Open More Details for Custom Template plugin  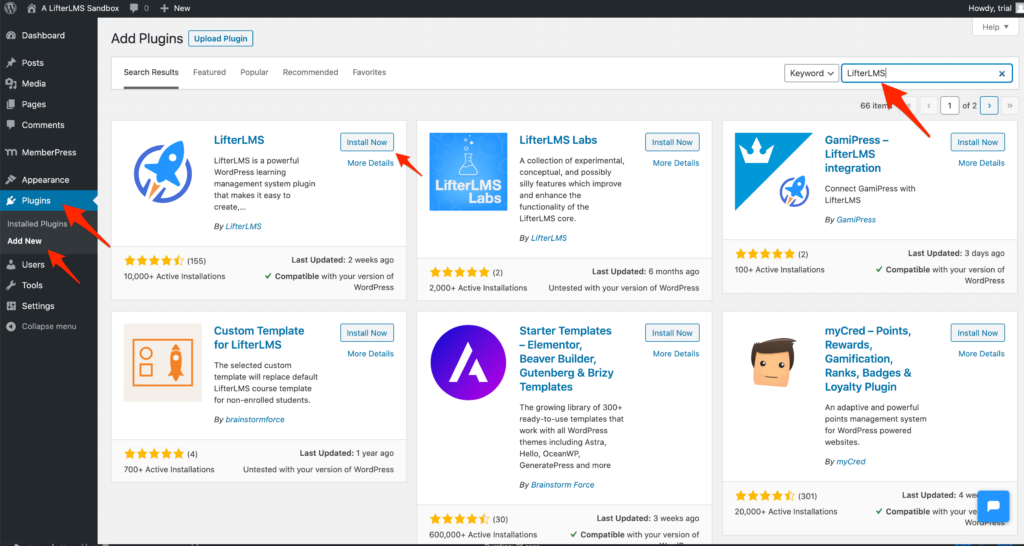click(370, 354)
